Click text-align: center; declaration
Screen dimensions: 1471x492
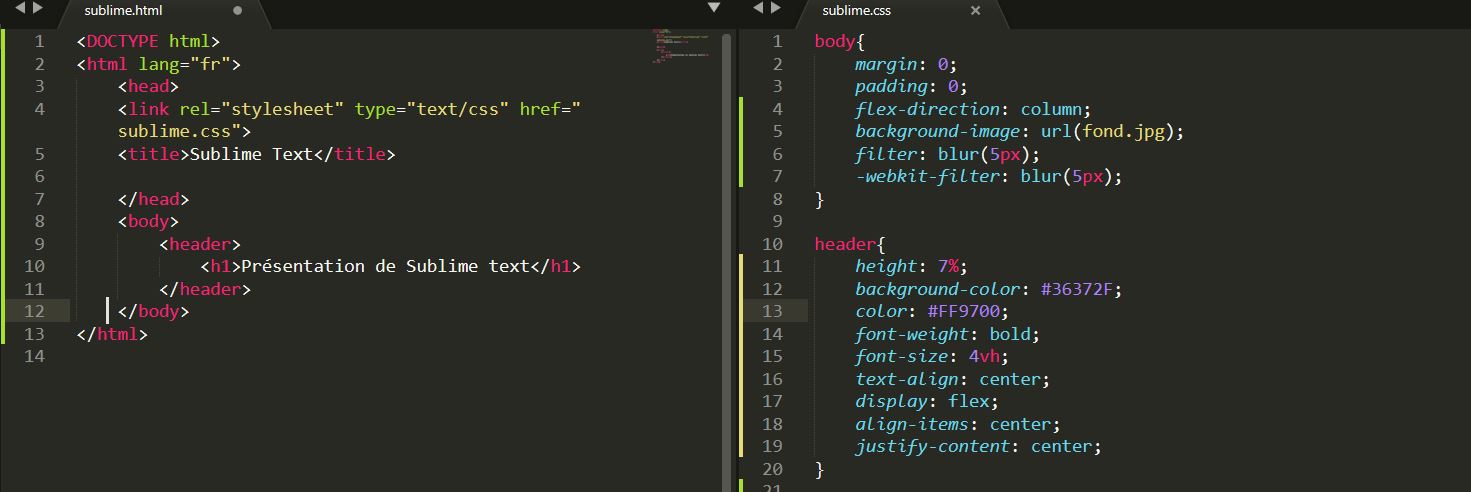coord(953,379)
